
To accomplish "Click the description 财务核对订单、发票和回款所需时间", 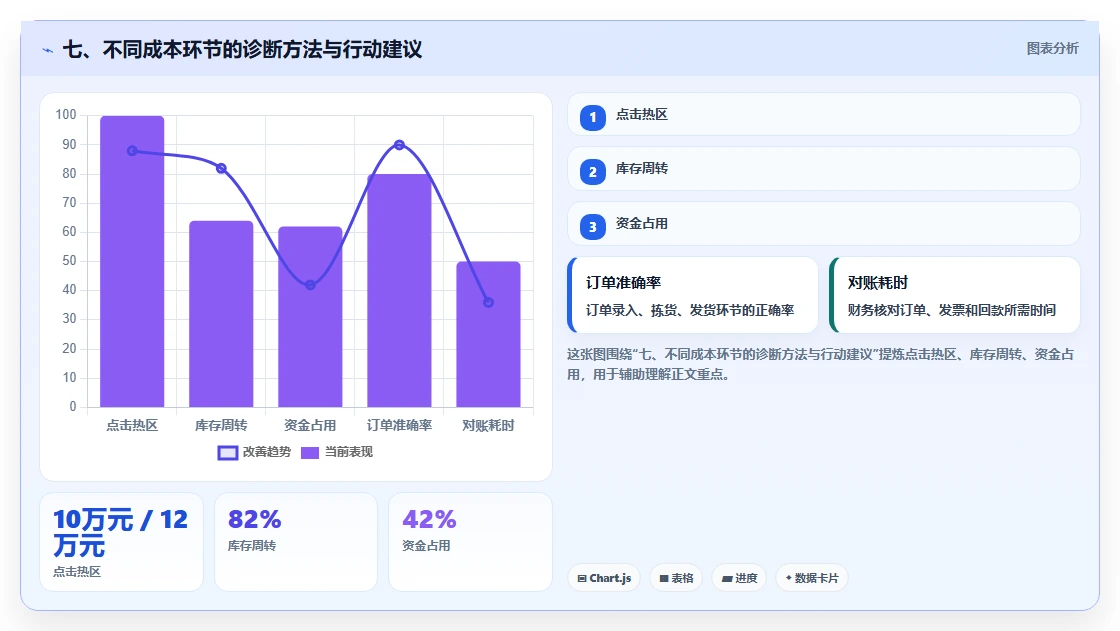I will pyautogui.click(x=951, y=310).
